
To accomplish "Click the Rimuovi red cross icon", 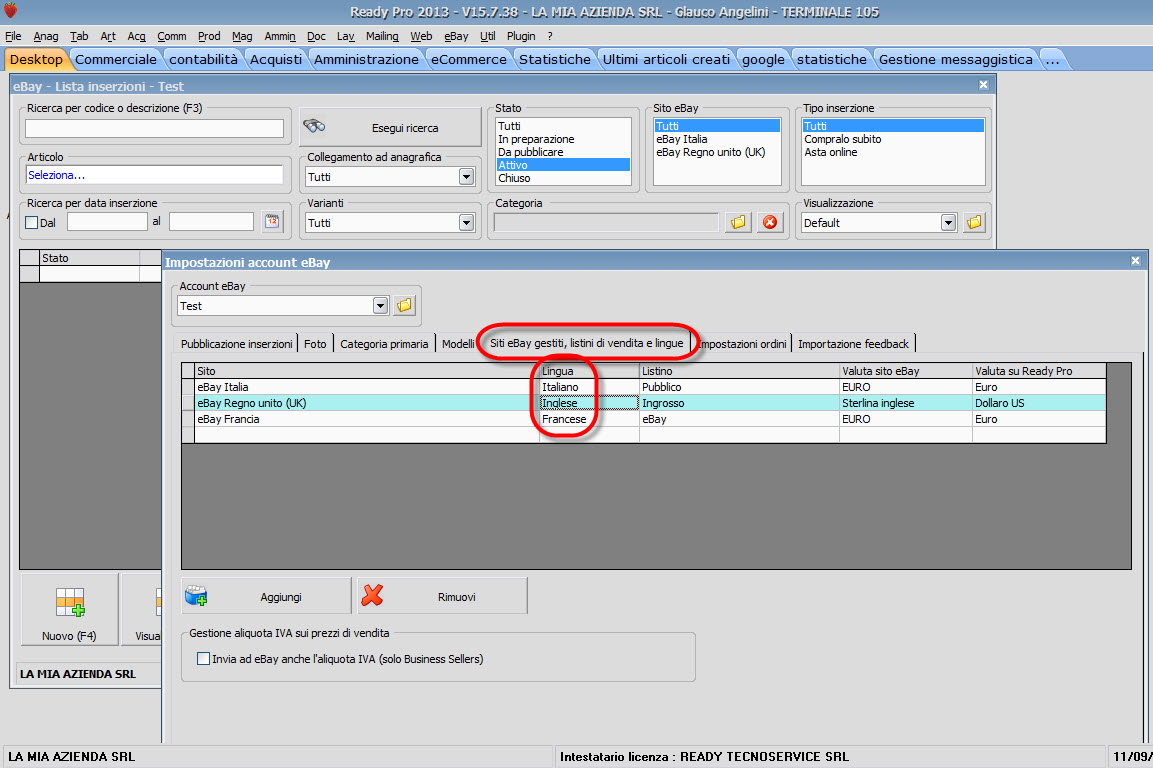I will pos(372,595).
